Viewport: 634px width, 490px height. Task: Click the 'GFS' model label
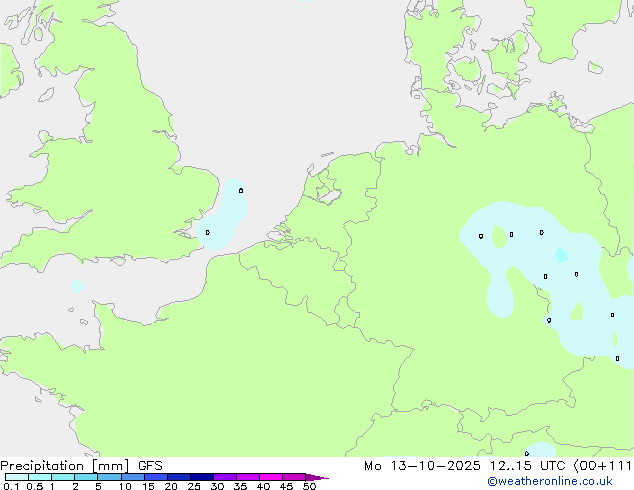(x=150, y=466)
